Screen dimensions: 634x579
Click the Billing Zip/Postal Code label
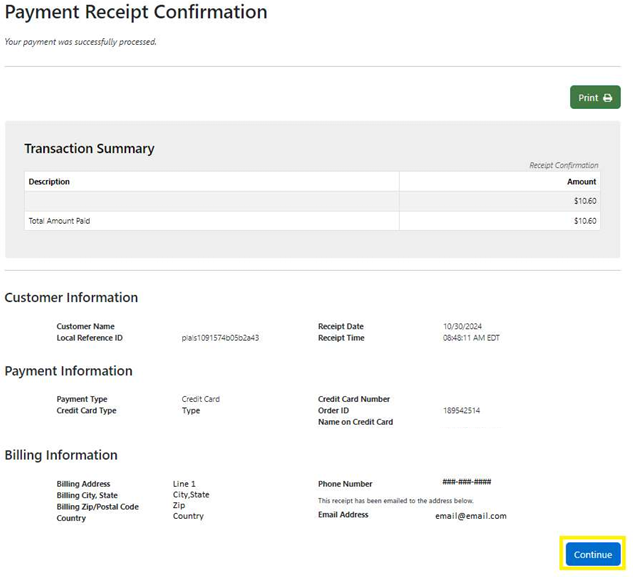97,507
